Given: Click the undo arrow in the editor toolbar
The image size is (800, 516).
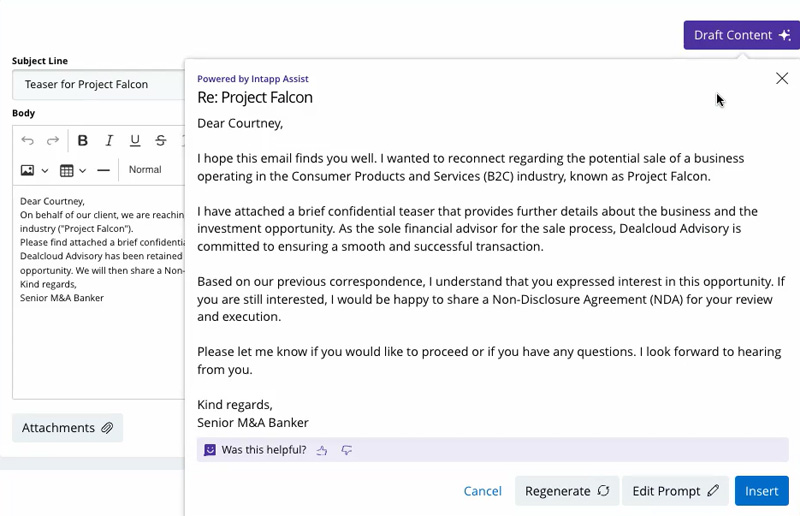Looking at the screenshot, I should [x=27, y=141].
